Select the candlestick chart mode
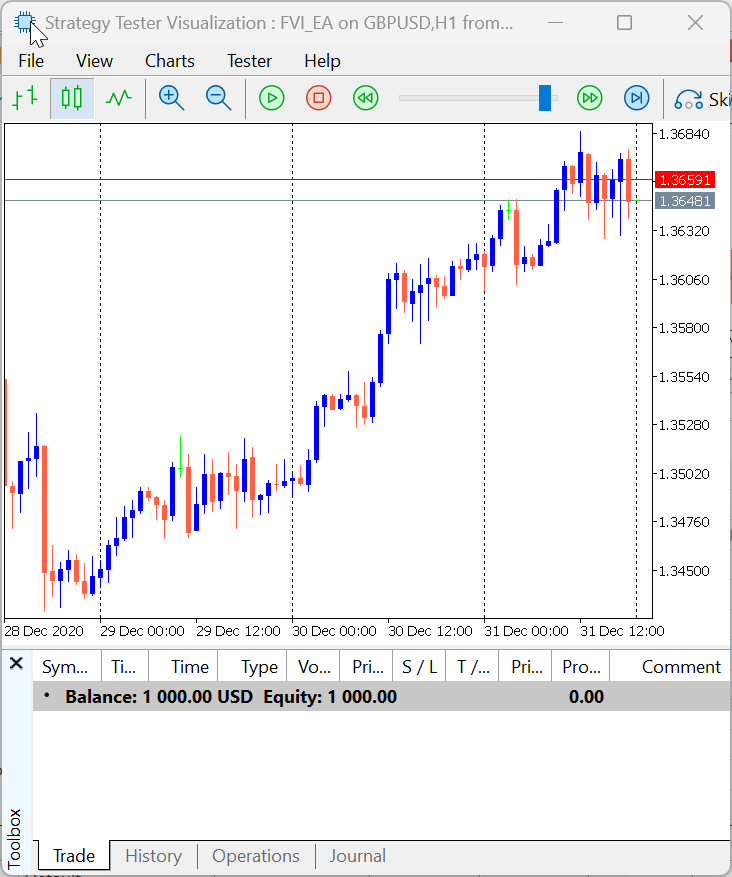 coord(72,98)
